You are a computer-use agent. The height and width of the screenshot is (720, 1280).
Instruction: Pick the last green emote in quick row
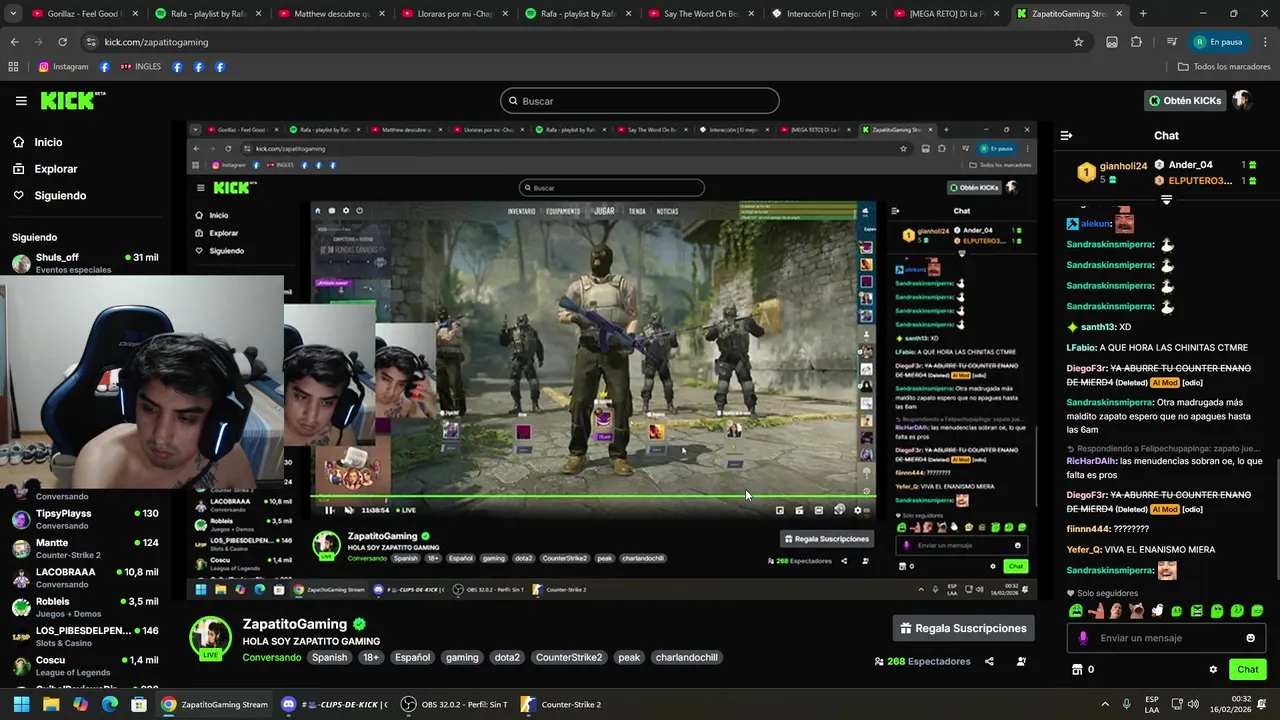(1257, 611)
